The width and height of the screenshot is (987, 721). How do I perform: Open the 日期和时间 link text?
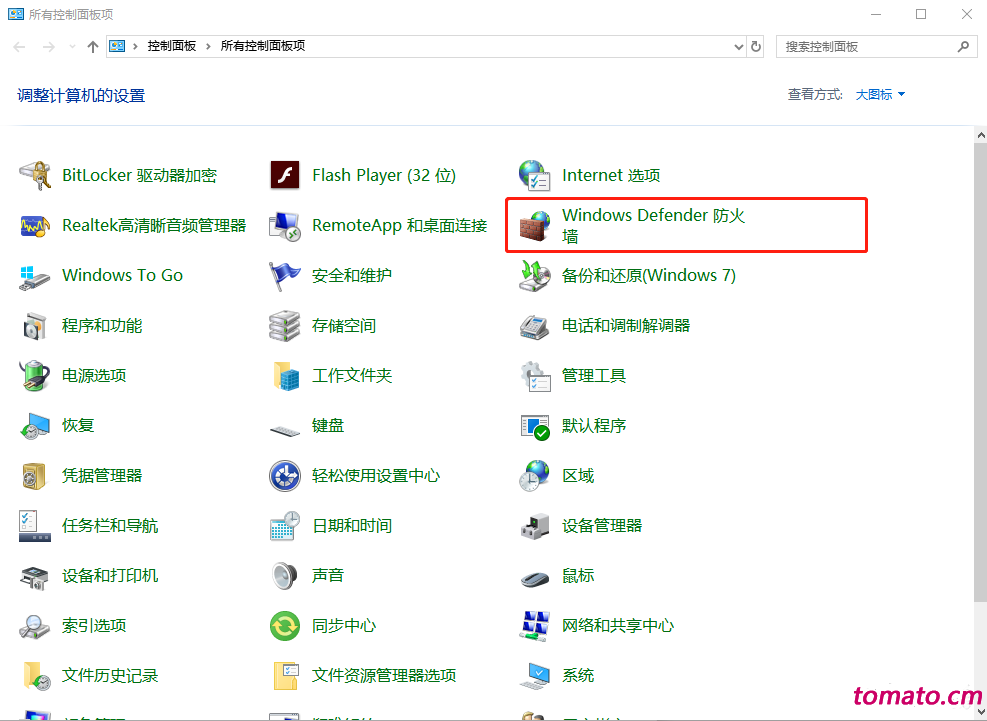click(352, 525)
